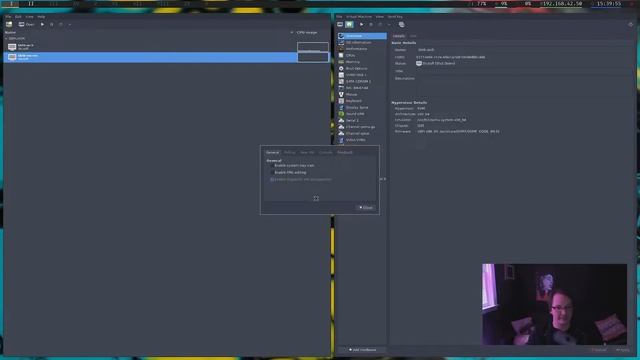
Task: Select Channel spice in the hardware list
Action: pyautogui.click(x=362, y=133)
